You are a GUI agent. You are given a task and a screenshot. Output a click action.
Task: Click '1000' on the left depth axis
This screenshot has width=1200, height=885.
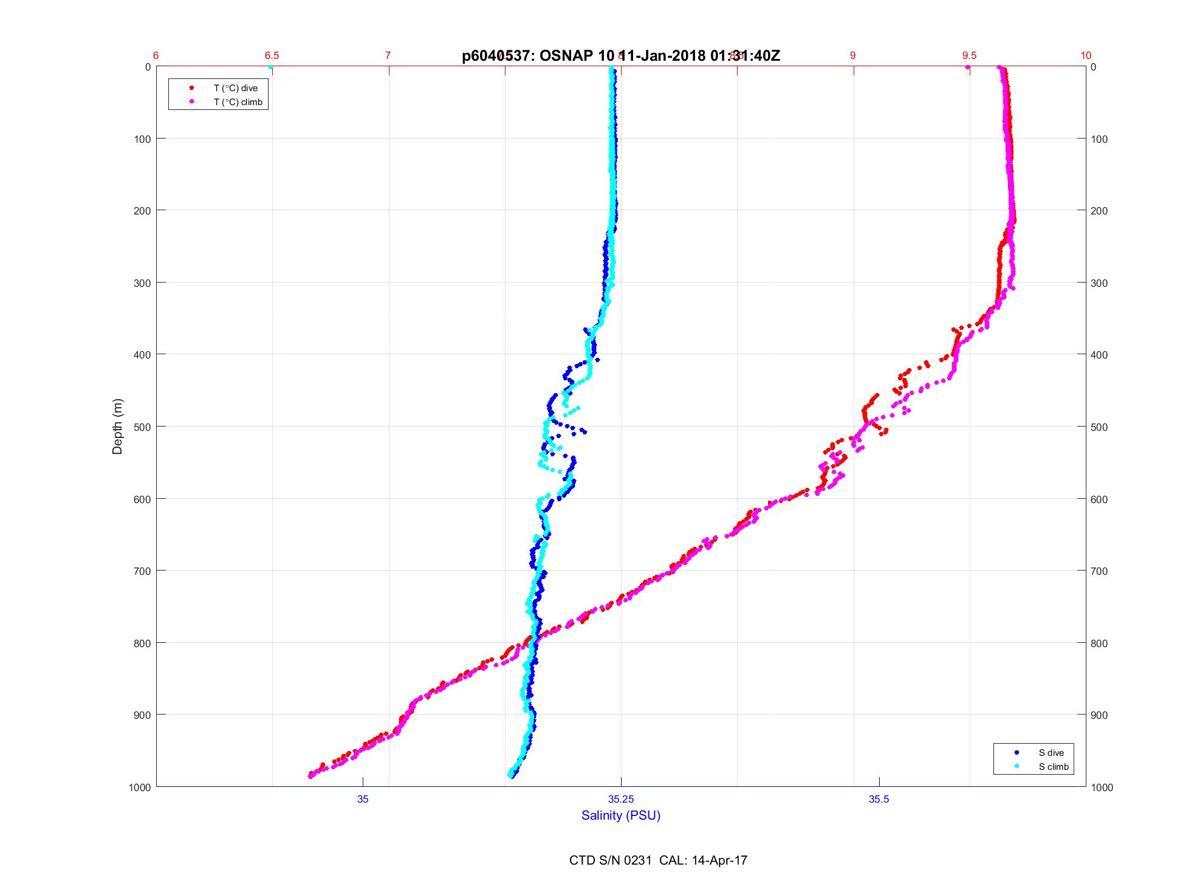[139, 787]
